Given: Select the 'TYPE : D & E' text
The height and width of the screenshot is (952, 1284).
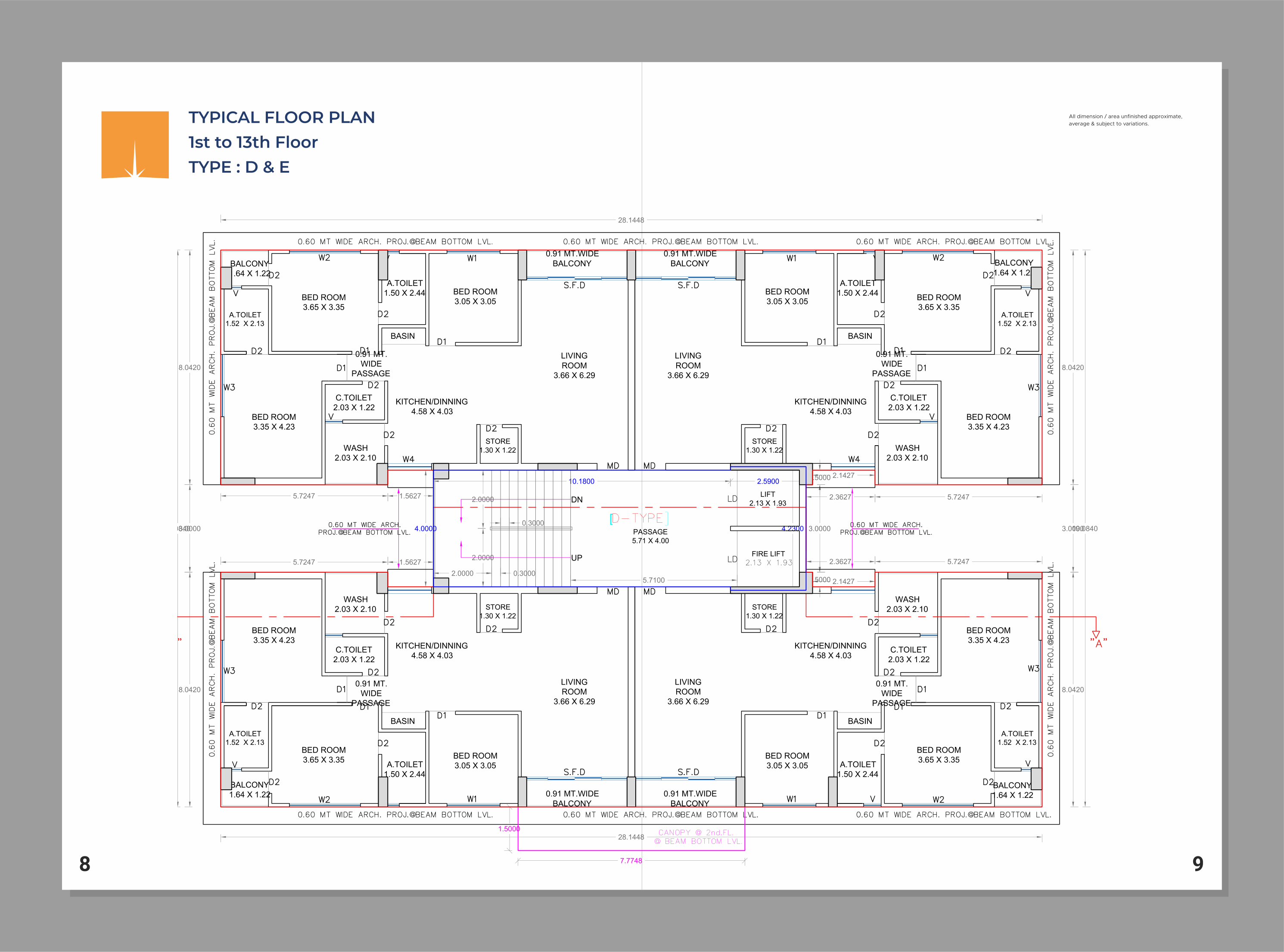Looking at the screenshot, I should click(x=239, y=167).
